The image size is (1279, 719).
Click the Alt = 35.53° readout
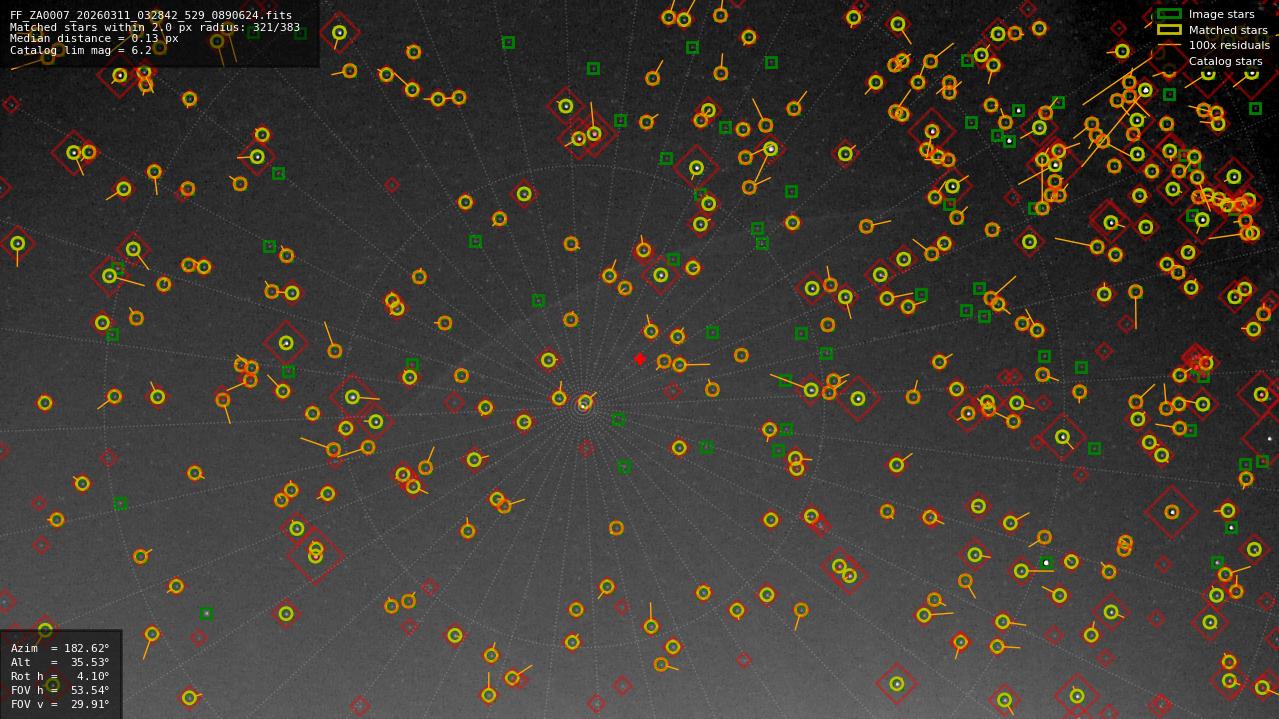click(x=60, y=662)
